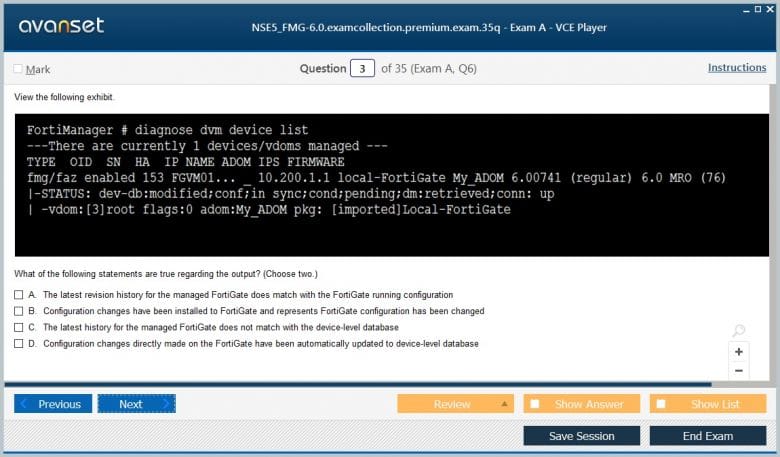Zoom out with the minus icon
The height and width of the screenshot is (457, 780).
(x=738, y=371)
